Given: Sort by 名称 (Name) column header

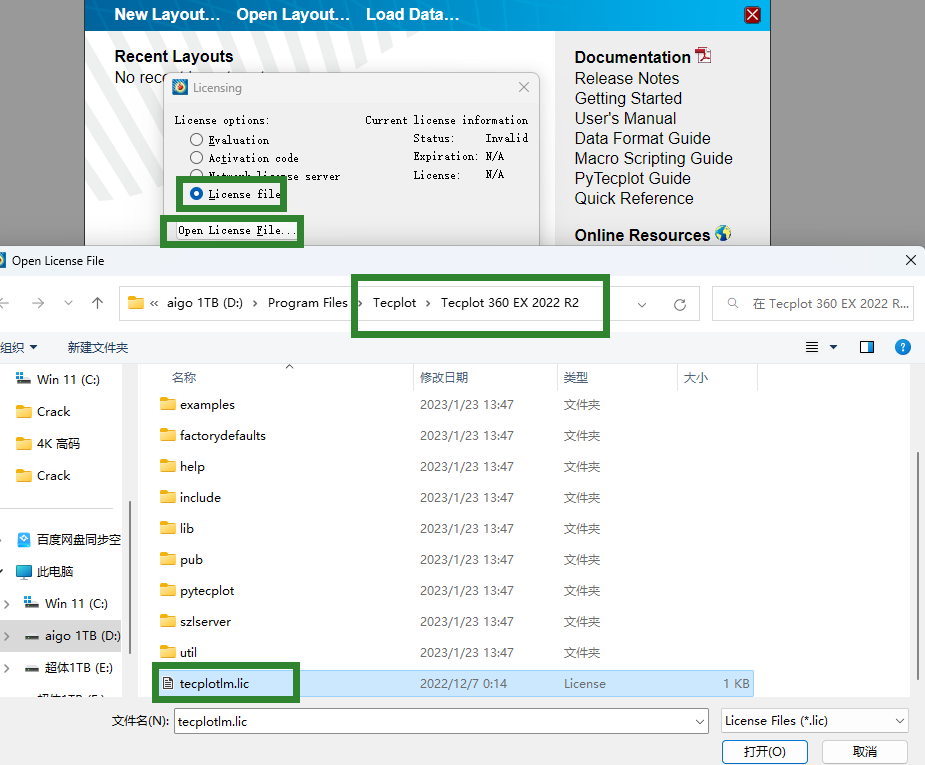Looking at the screenshot, I should [183, 377].
